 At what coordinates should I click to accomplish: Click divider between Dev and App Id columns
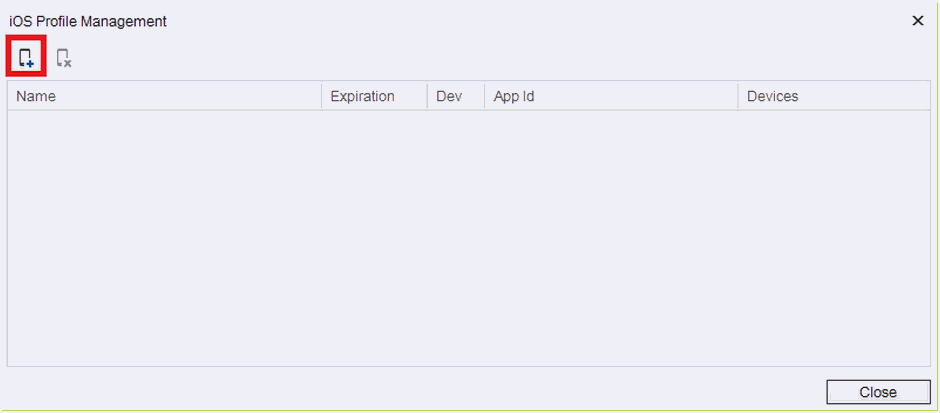pyautogui.click(x=484, y=96)
